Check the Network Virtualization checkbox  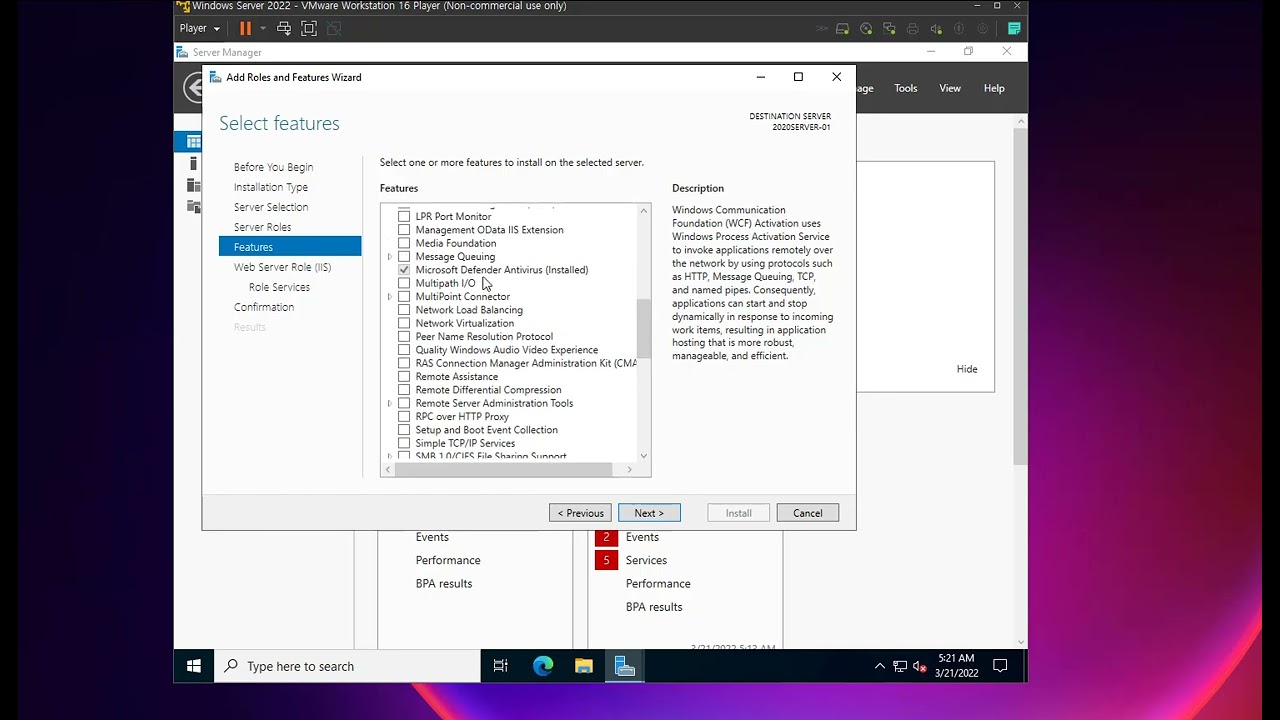(x=404, y=323)
